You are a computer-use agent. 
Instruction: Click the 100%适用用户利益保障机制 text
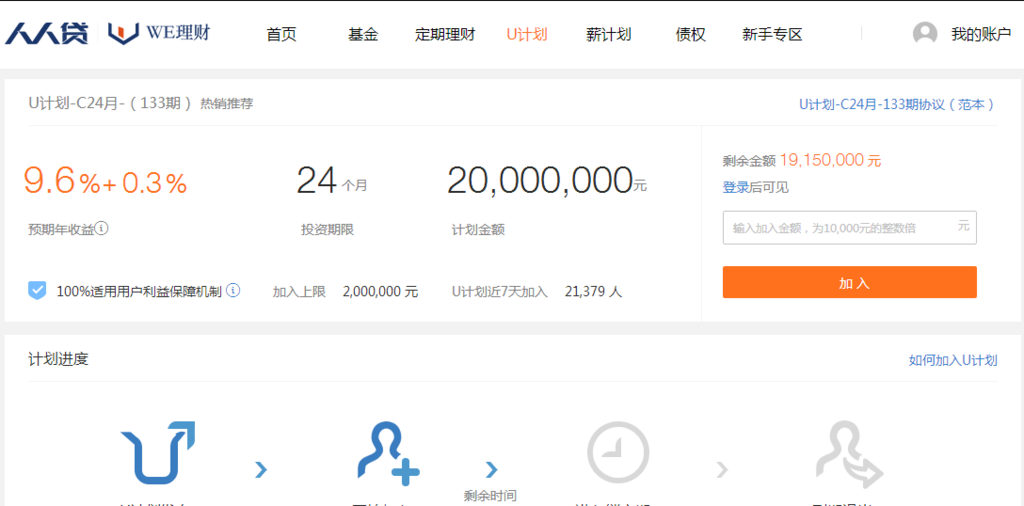coord(139,291)
